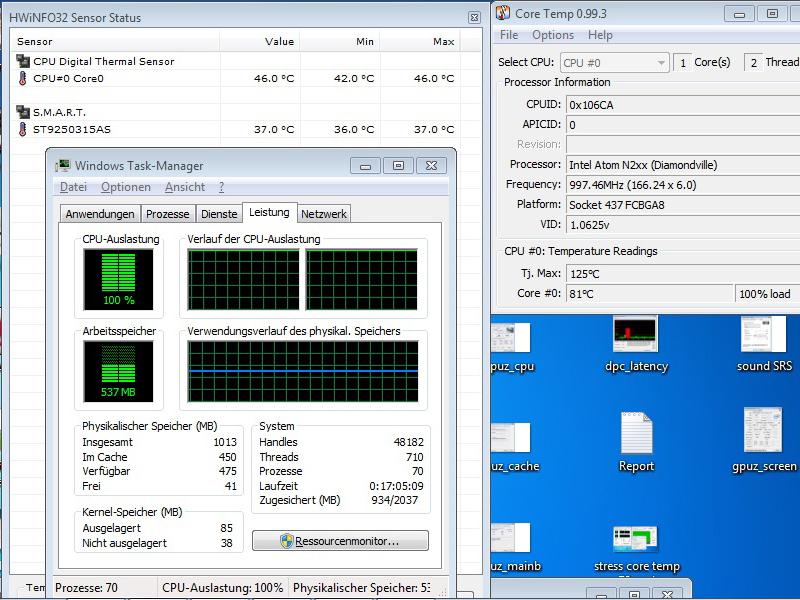
Task: Click the Processor field showing Intel Atom N2xx
Action: tap(683, 165)
